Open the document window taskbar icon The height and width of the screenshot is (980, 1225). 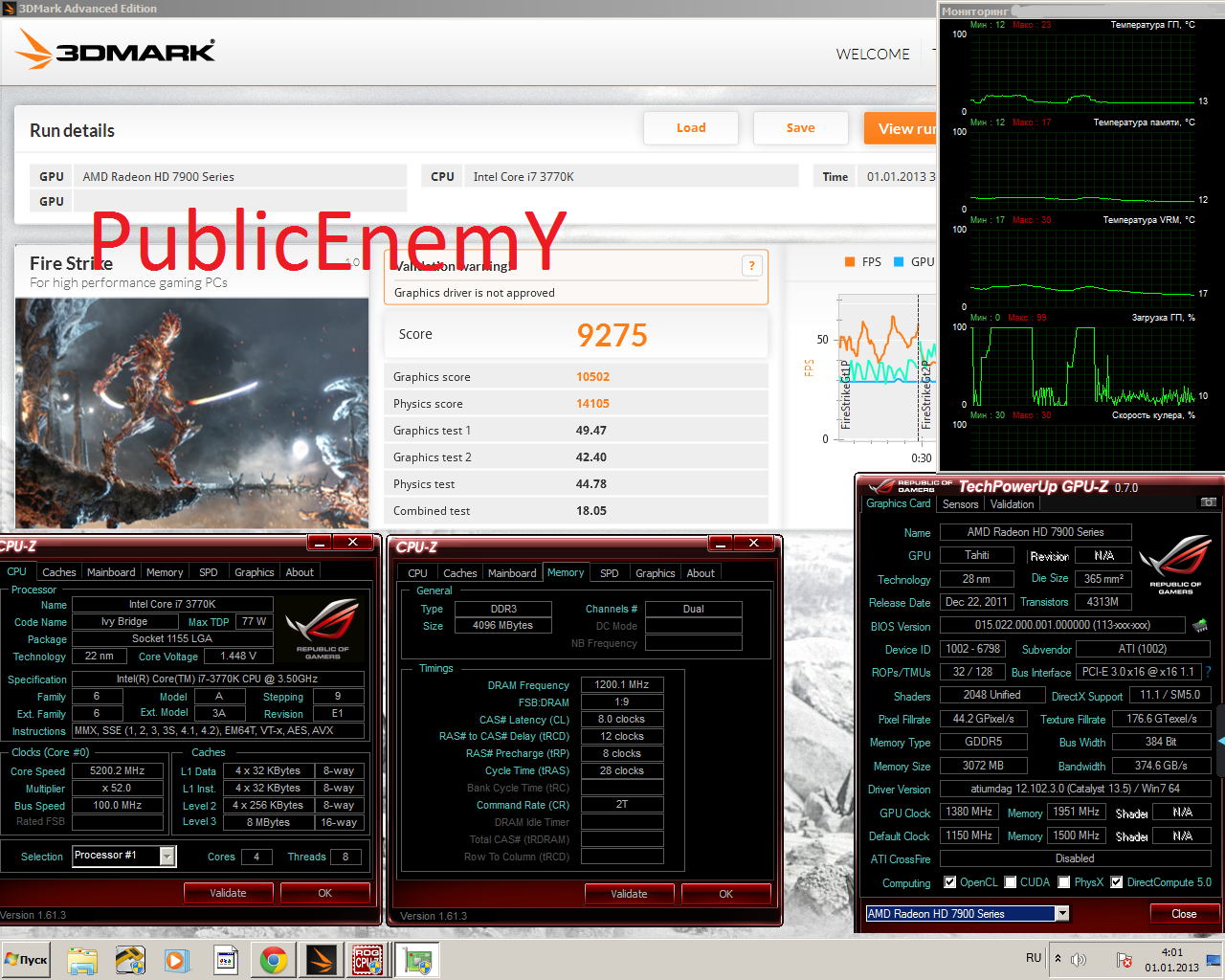[x=226, y=960]
